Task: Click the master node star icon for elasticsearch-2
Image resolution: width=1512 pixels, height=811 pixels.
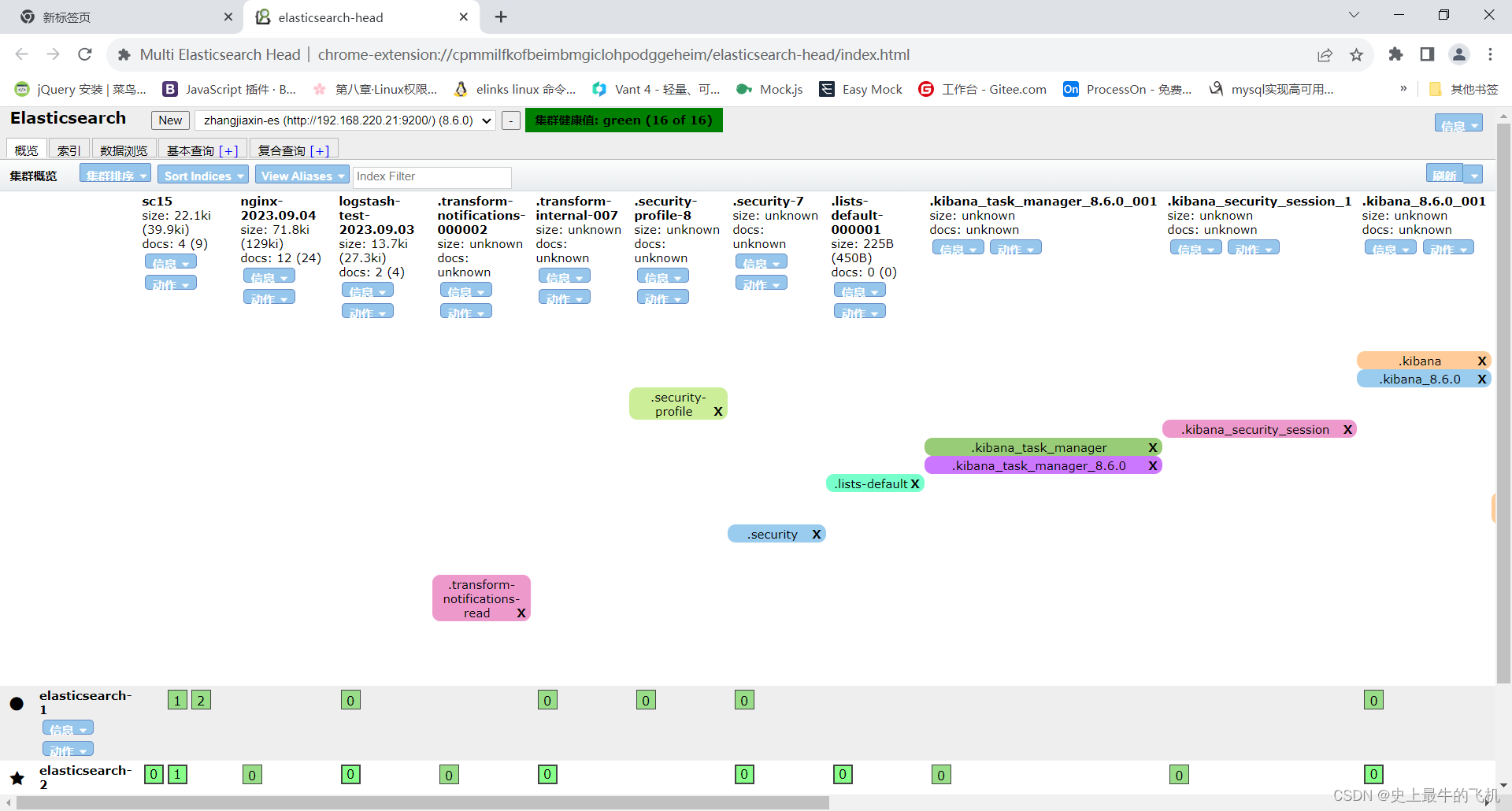Action: coord(17,779)
